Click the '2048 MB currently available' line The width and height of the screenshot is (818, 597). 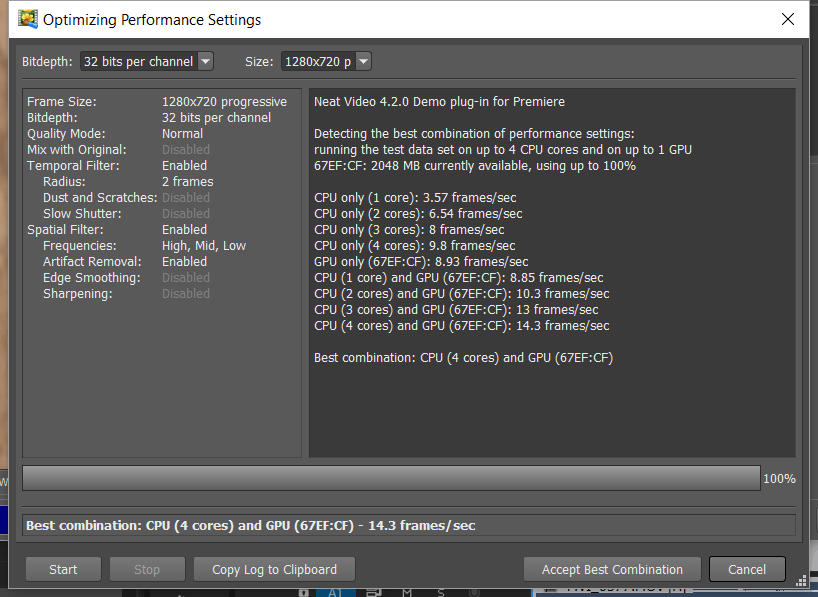(475, 166)
